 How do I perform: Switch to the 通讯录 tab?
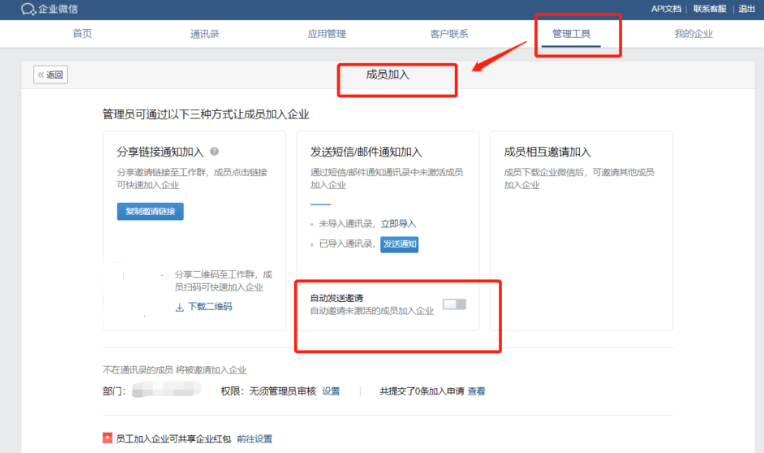pos(204,34)
